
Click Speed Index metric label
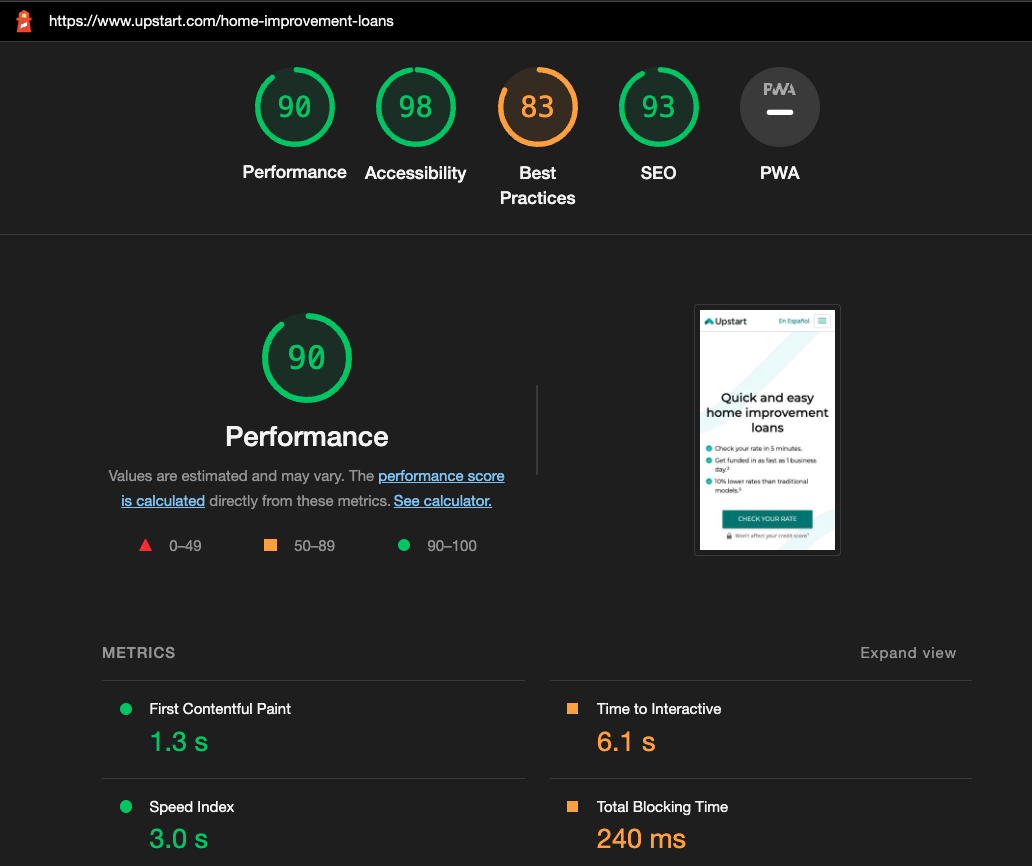click(x=192, y=807)
